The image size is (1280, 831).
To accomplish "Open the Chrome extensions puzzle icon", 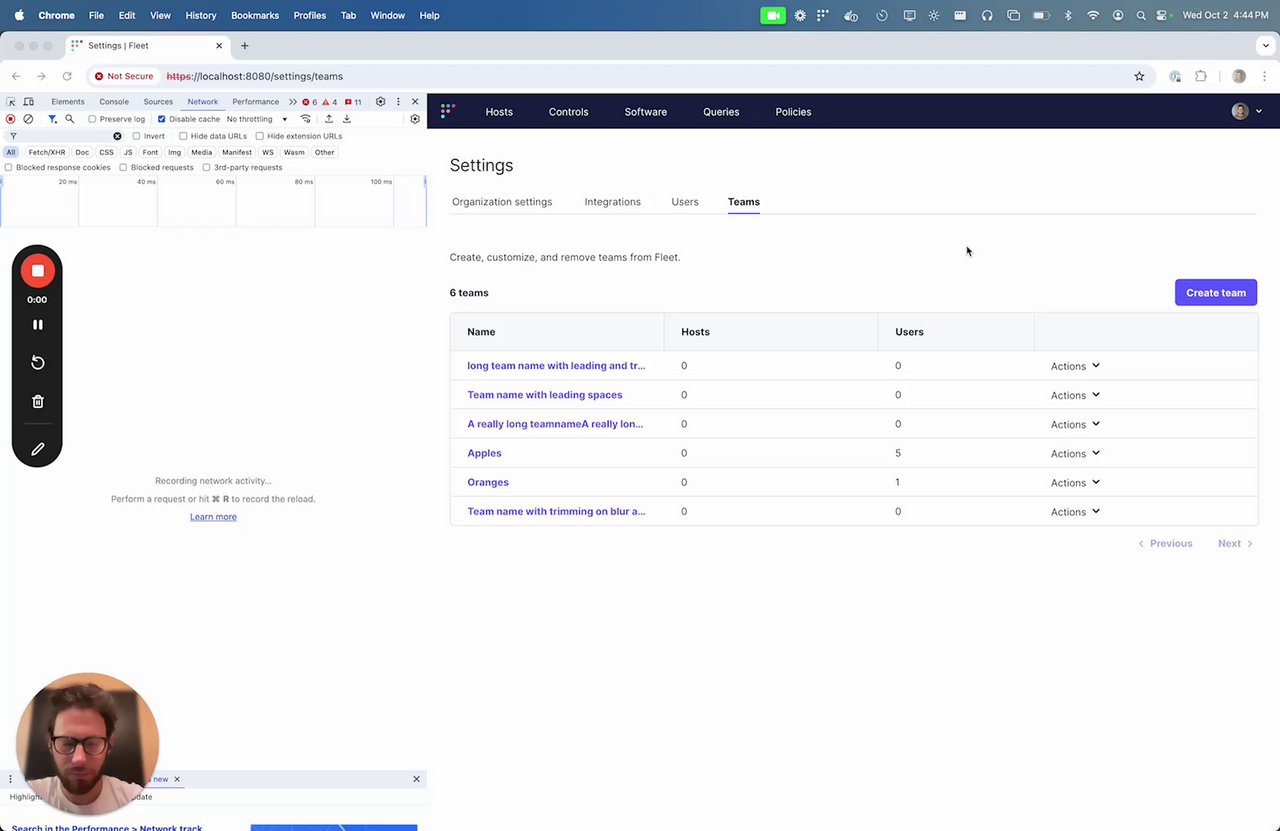I will click(1201, 76).
